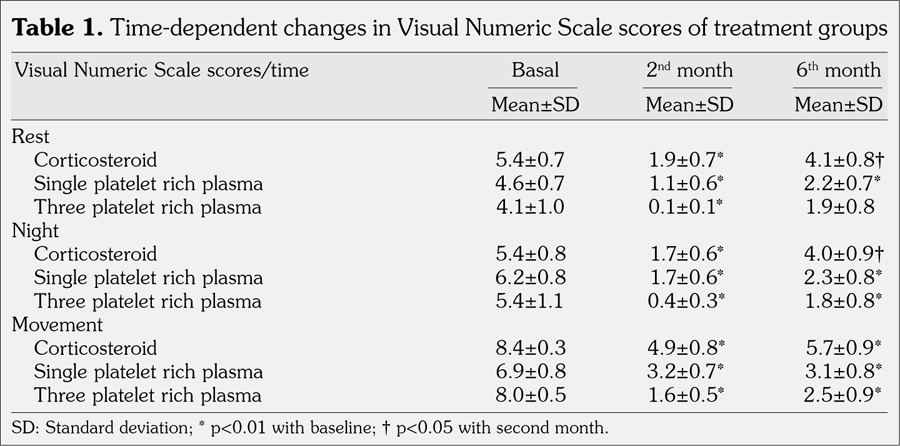Select the Basal column header
Screen dimensions: 900x446
pos(535,71)
